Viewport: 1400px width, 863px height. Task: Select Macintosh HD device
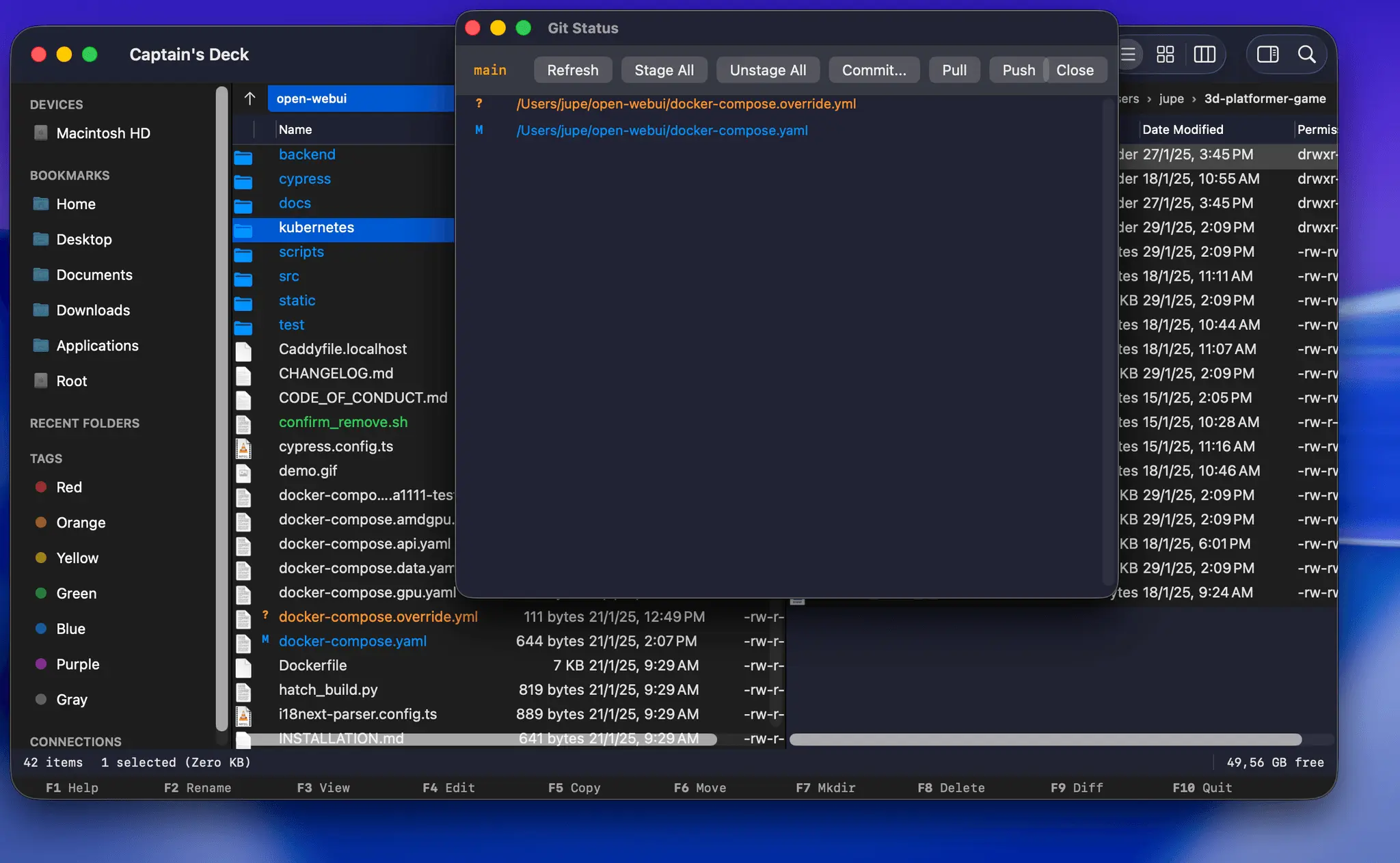[x=103, y=133]
